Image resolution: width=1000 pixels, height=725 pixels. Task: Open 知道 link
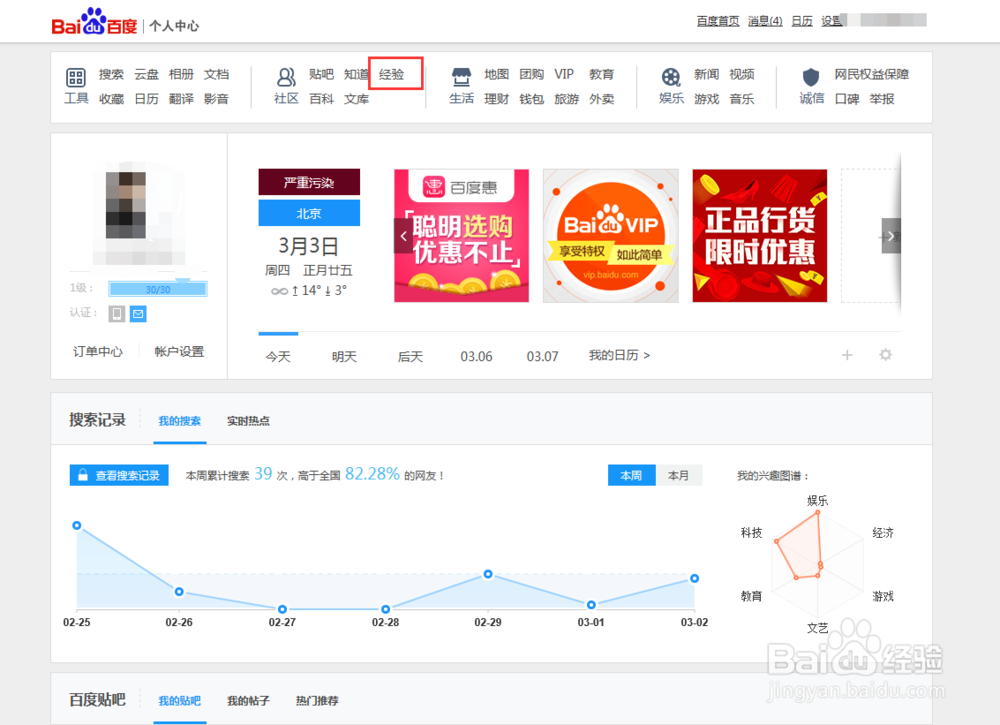[357, 74]
